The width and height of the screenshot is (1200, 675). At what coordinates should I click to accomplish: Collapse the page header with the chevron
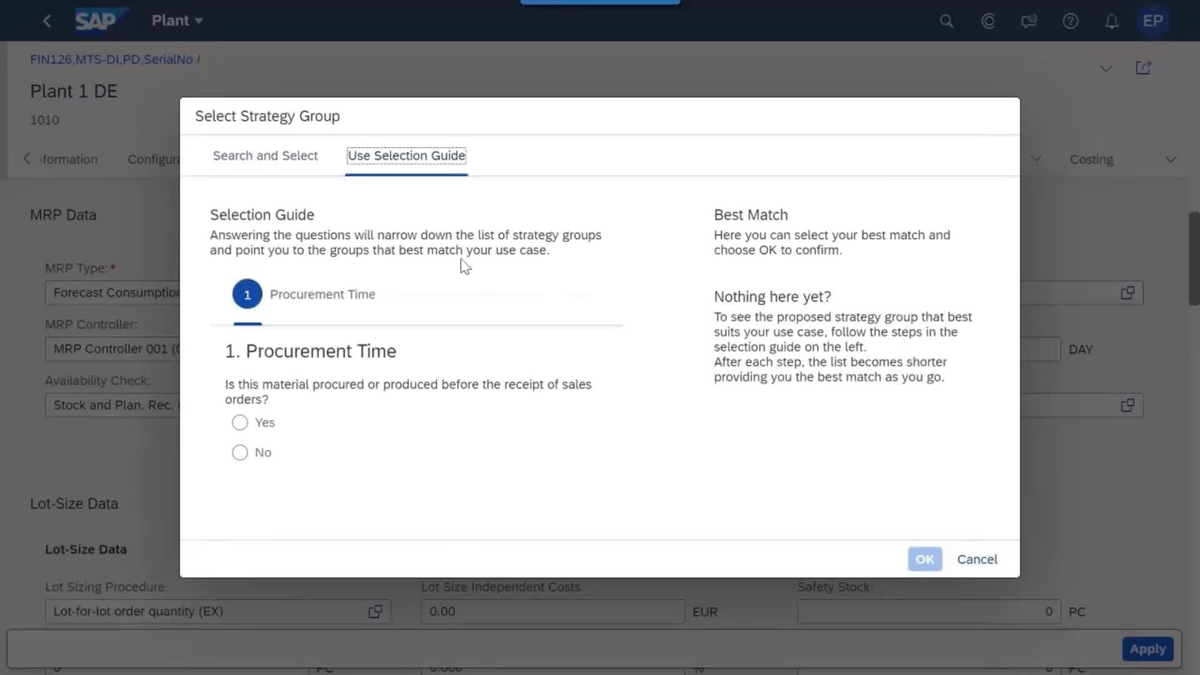pos(1105,67)
